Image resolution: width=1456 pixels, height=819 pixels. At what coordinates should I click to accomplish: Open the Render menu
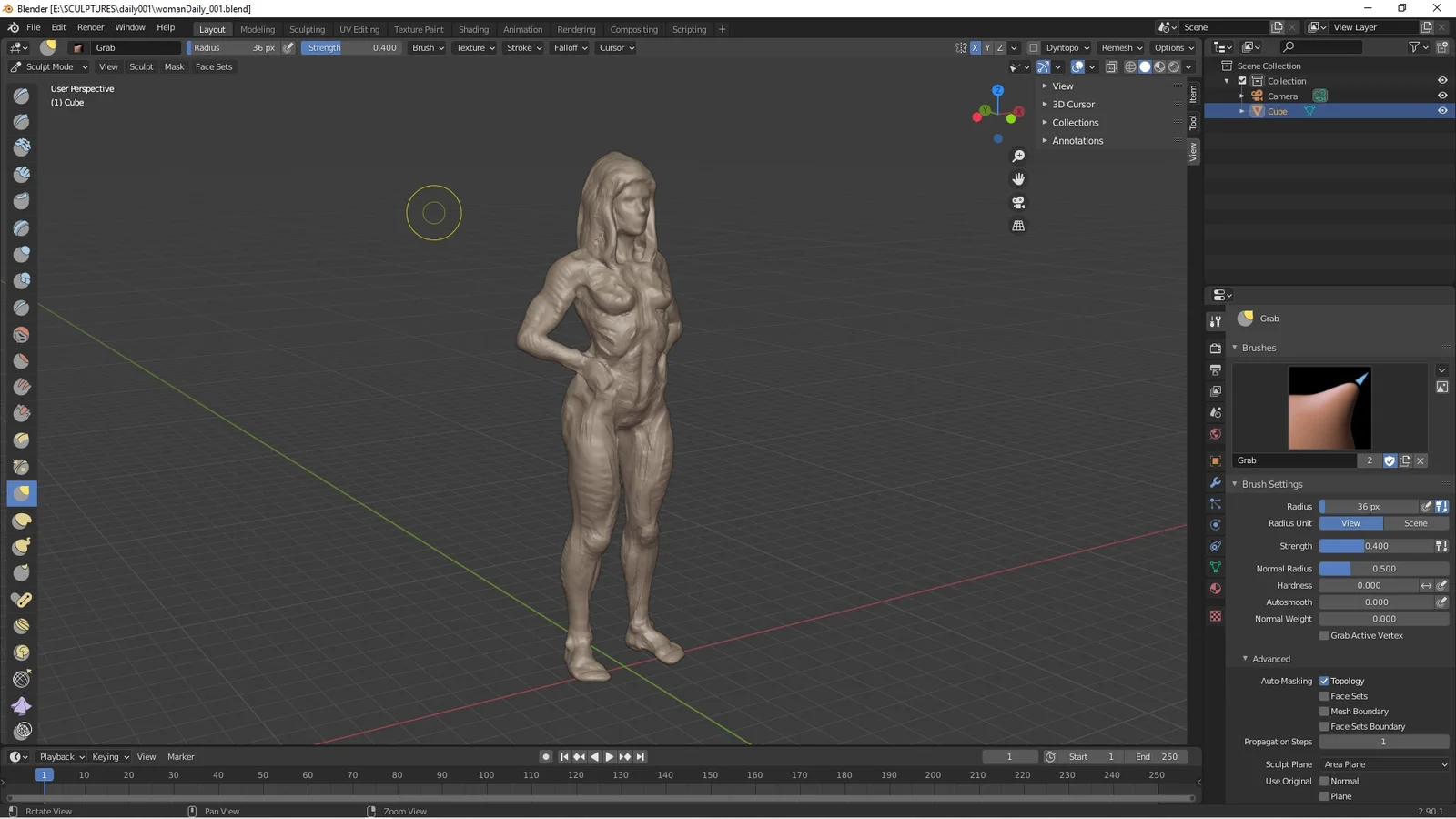tap(90, 26)
